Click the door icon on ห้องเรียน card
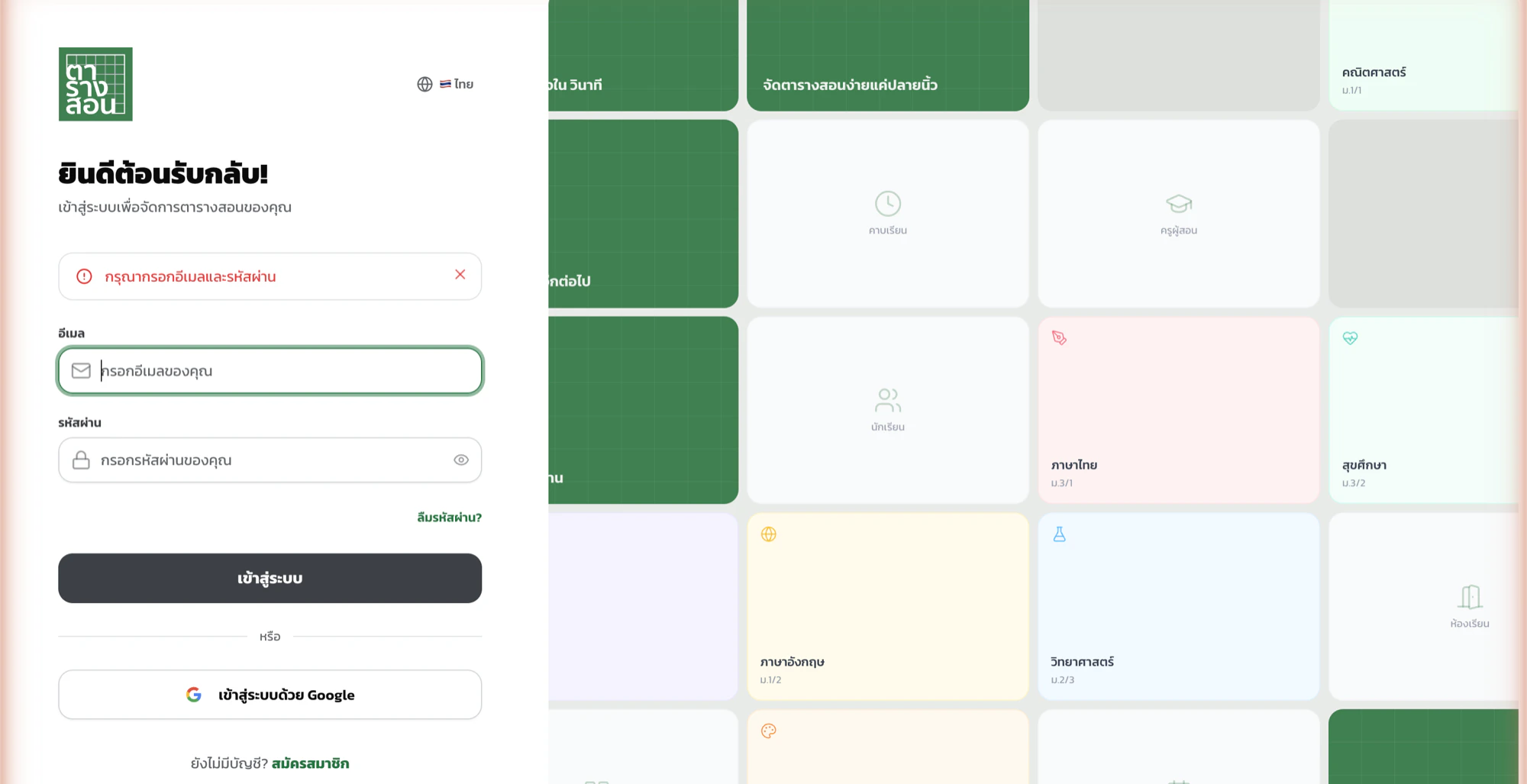This screenshot has height=784, width=1527. 1471,597
